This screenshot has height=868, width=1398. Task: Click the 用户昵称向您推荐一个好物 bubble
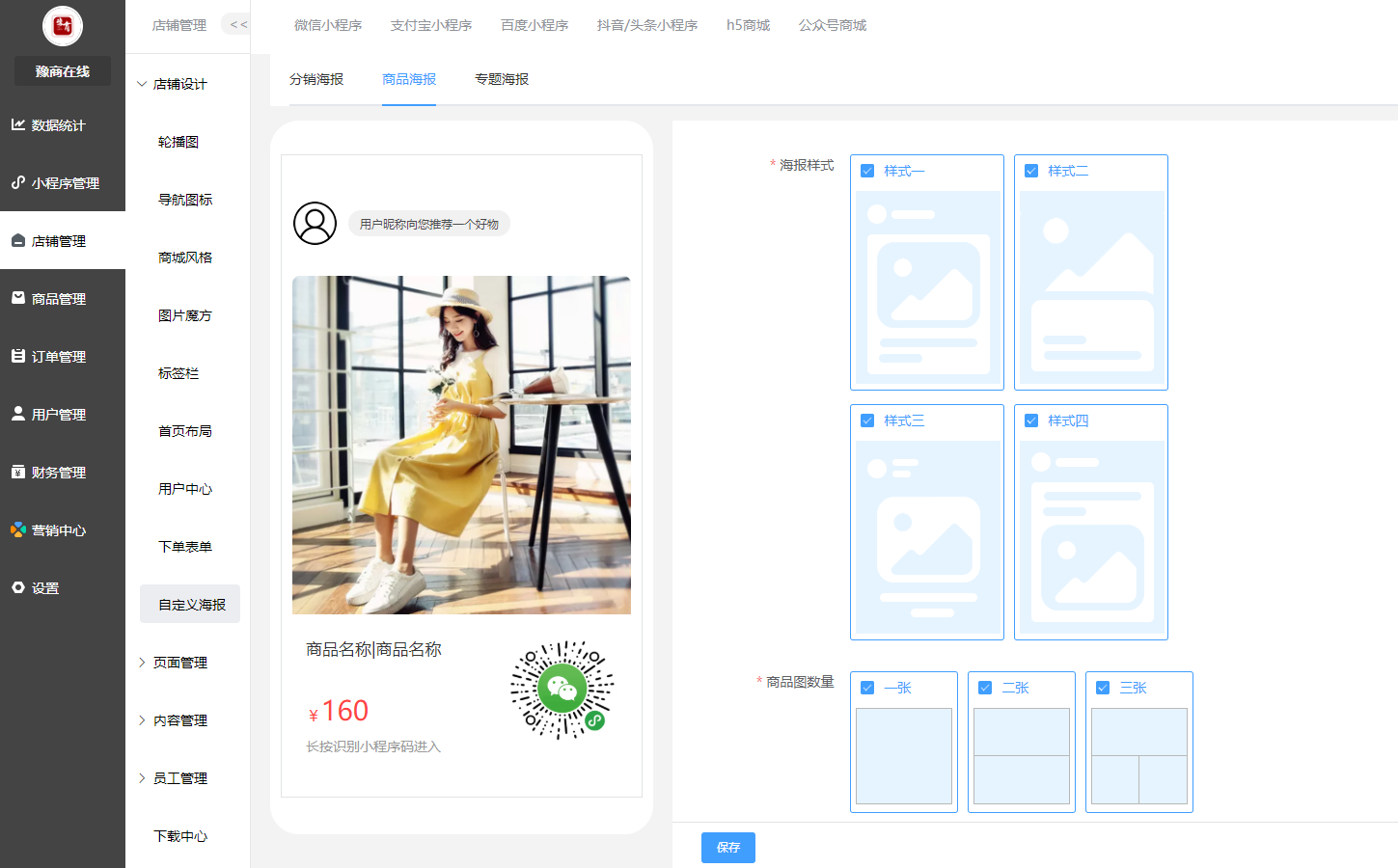pyautogui.click(x=429, y=224)
